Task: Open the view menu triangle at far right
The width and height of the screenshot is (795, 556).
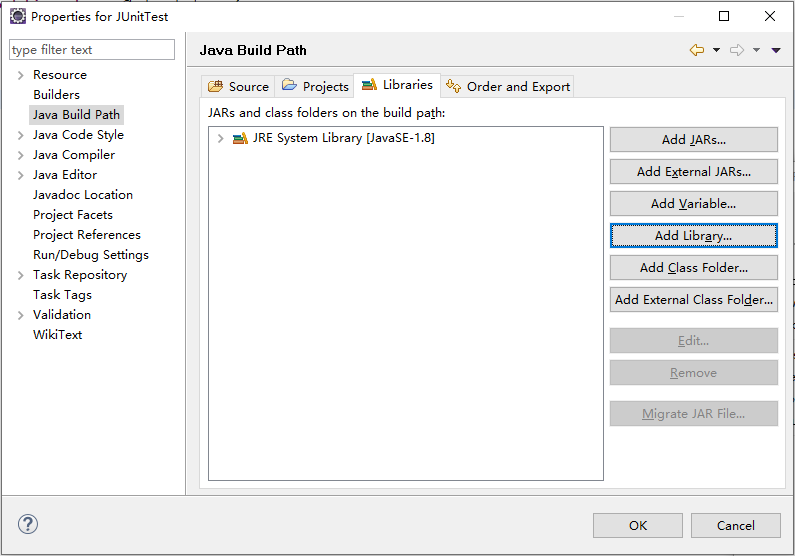Action: 776,50
